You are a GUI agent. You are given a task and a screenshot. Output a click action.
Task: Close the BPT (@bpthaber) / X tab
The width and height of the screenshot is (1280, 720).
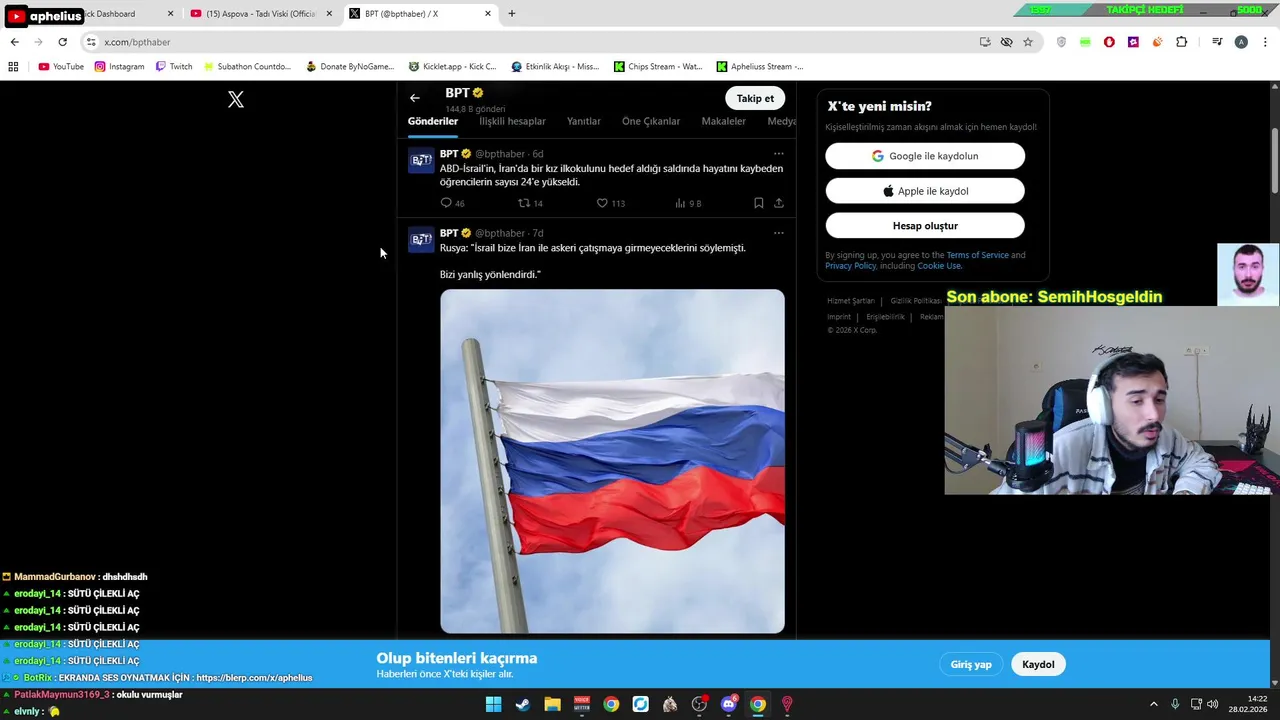coord(488,14)
